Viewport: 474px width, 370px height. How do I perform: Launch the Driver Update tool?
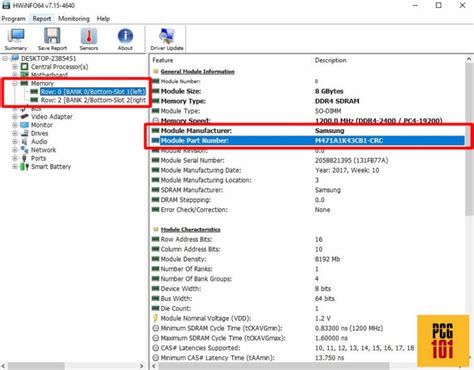click(x=167, y=39)
